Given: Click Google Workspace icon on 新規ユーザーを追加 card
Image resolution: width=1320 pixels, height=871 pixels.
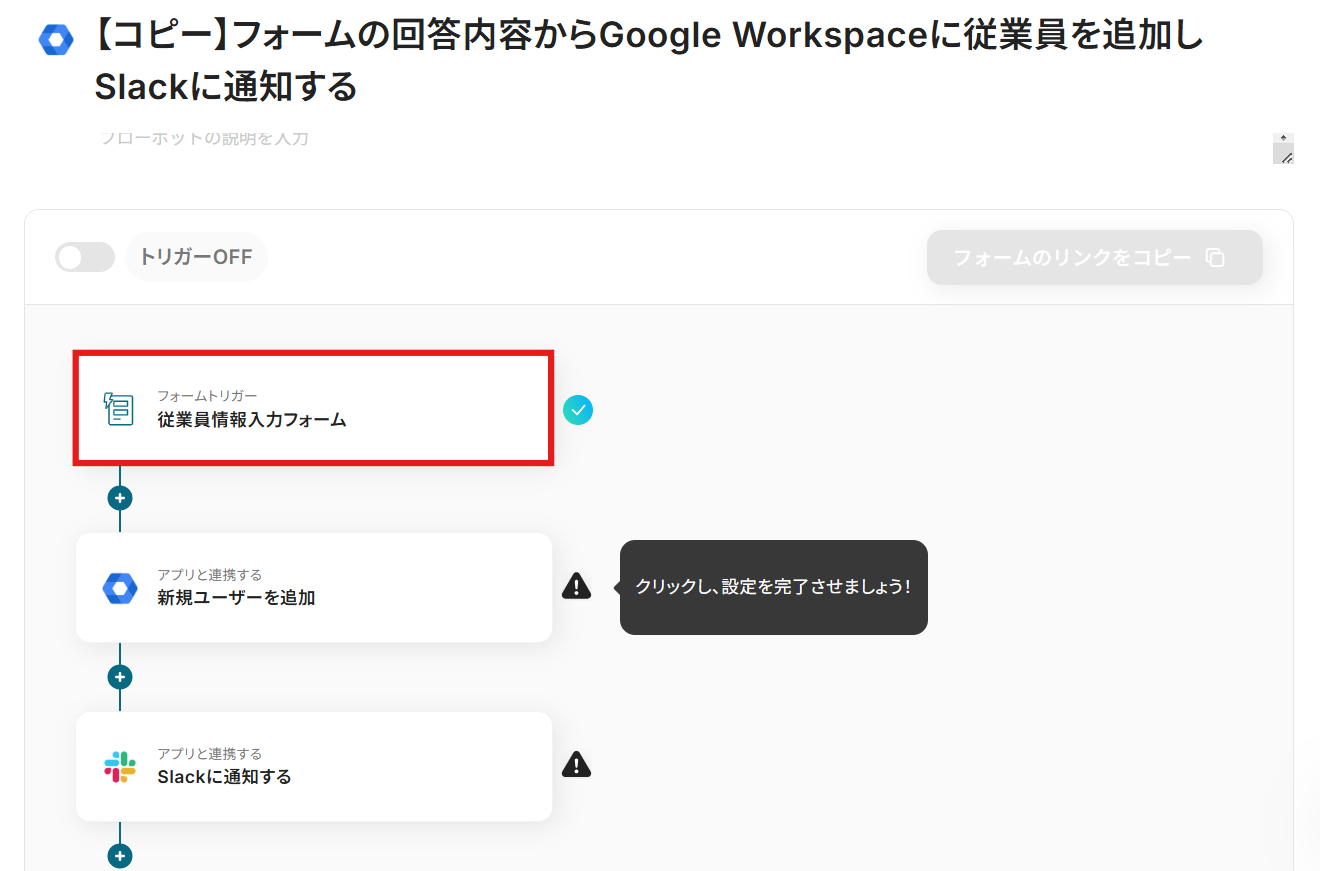Looking at the screenshot, I should (120, 588).
